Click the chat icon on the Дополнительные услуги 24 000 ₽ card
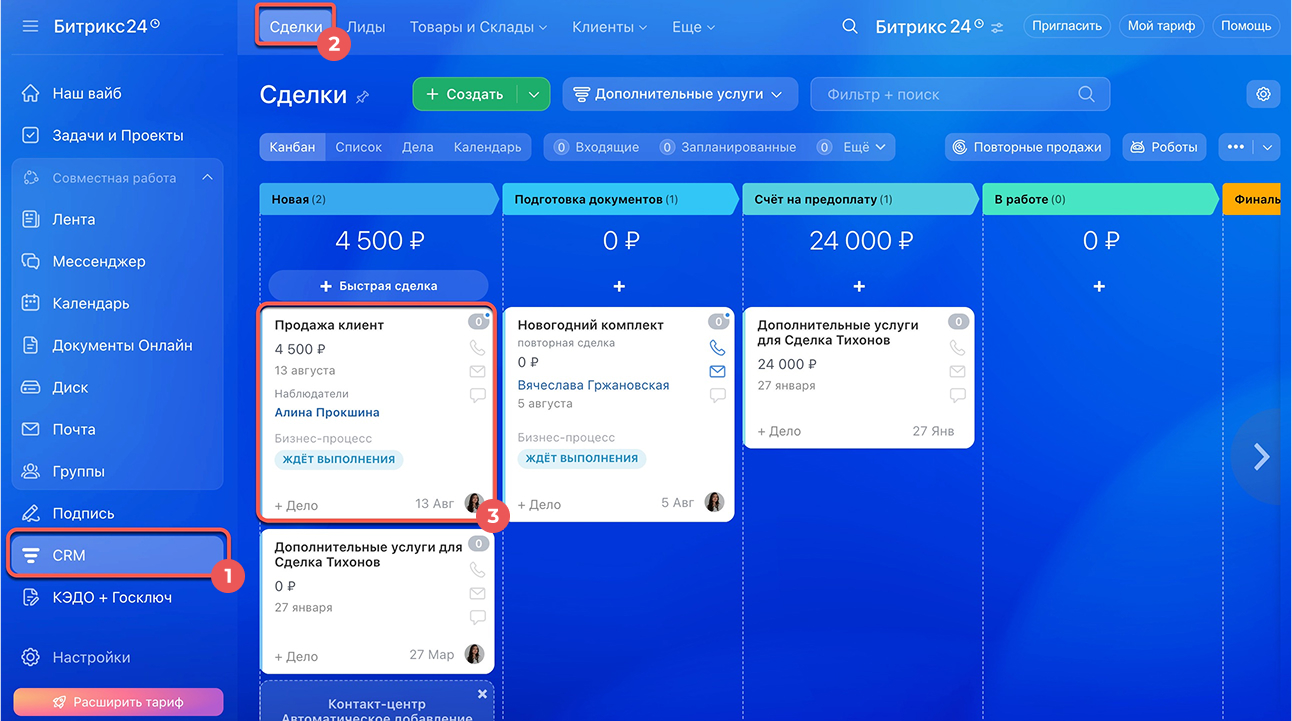 tap(957, 395)
